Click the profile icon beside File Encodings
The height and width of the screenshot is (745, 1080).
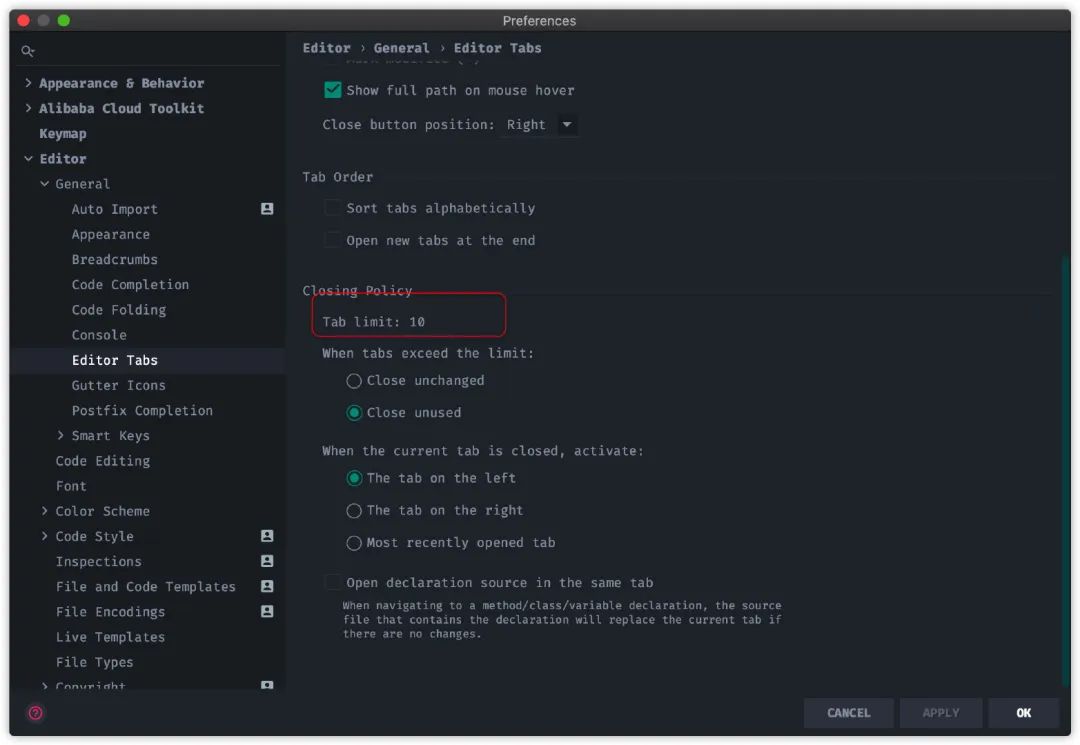(267, 611)
